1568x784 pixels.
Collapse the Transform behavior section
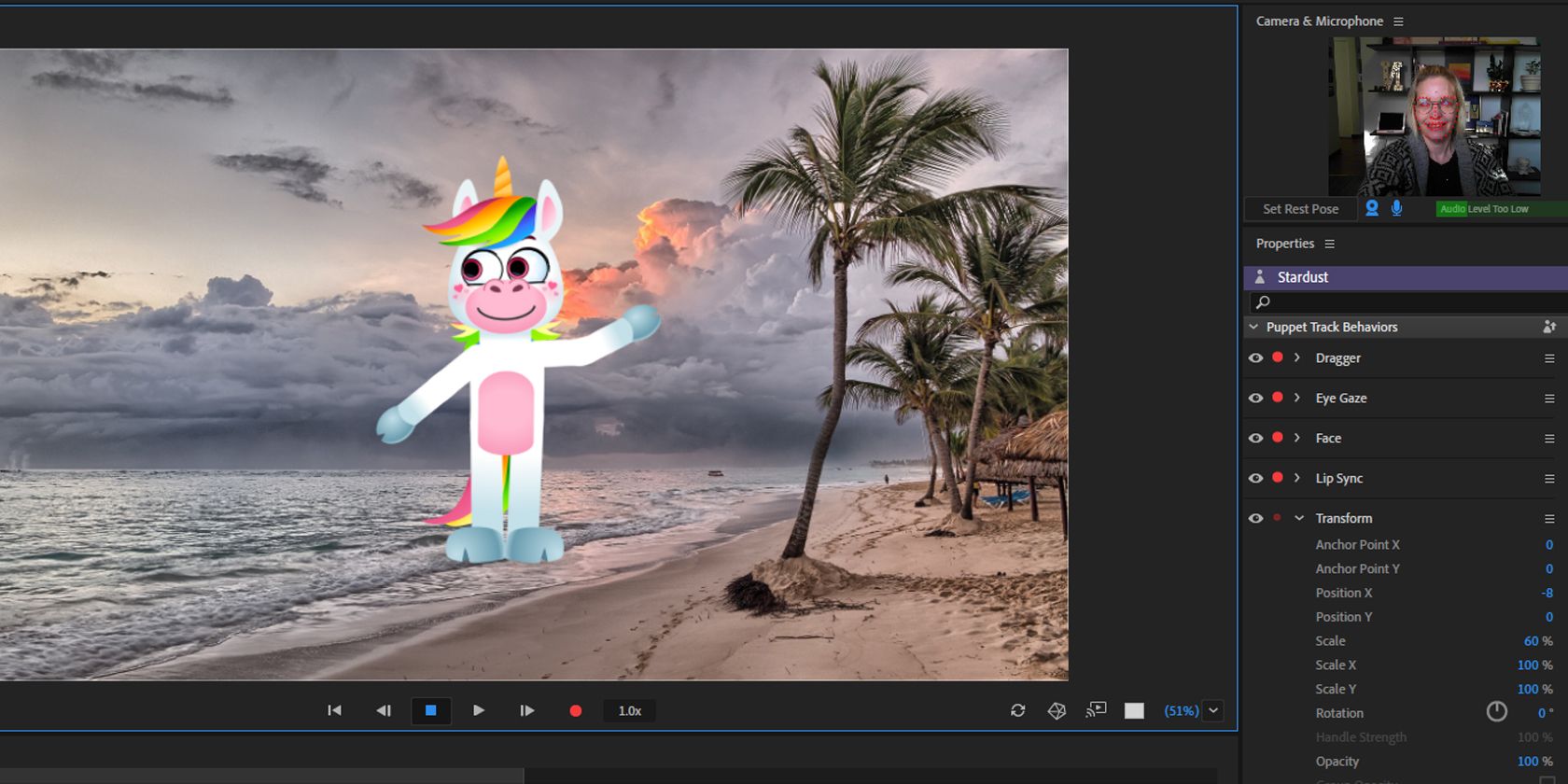point(1298,518)
